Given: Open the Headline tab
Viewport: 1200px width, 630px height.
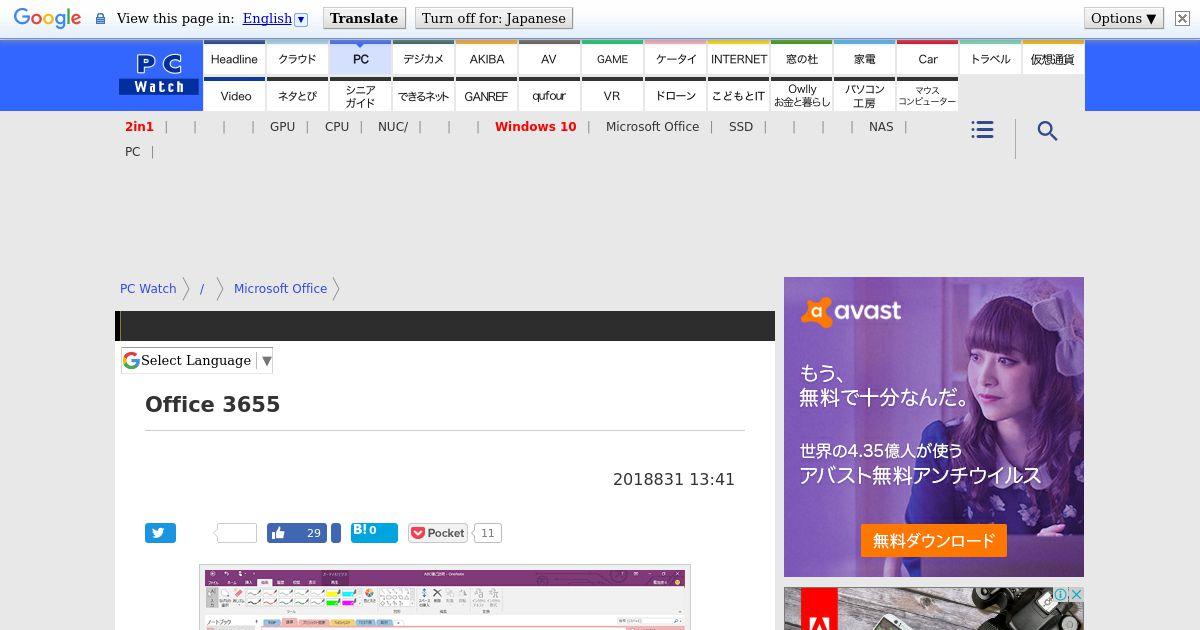Looking at the screenshot, I should click(x=234, y=58).
